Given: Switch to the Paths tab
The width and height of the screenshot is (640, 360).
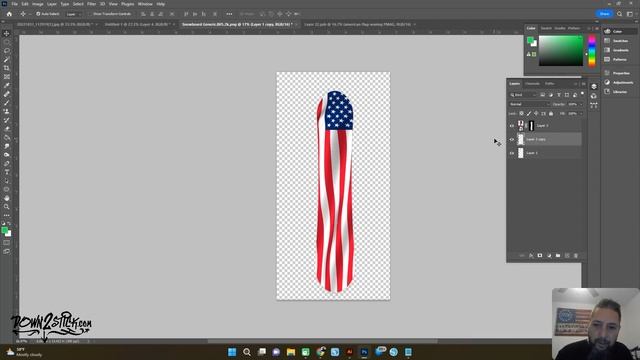Looking at the screenshot, I should 549,84.
